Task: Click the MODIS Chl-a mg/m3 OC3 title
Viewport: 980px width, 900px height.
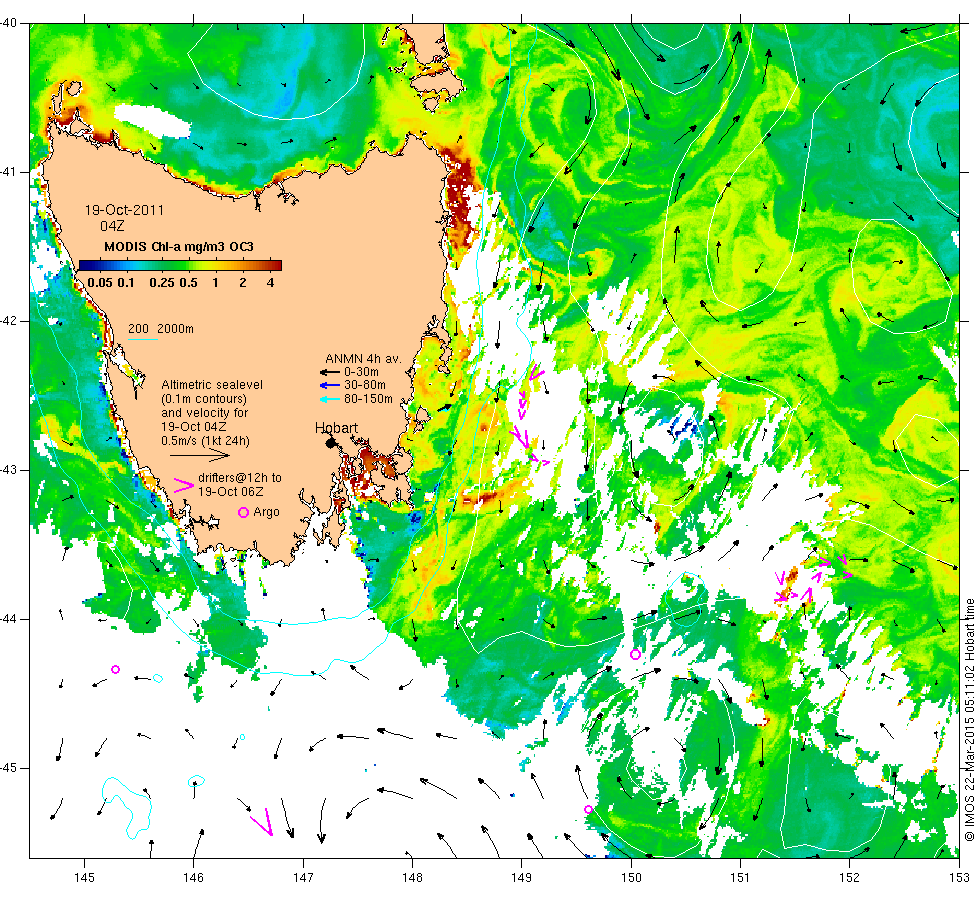Action: coord(179,247)
